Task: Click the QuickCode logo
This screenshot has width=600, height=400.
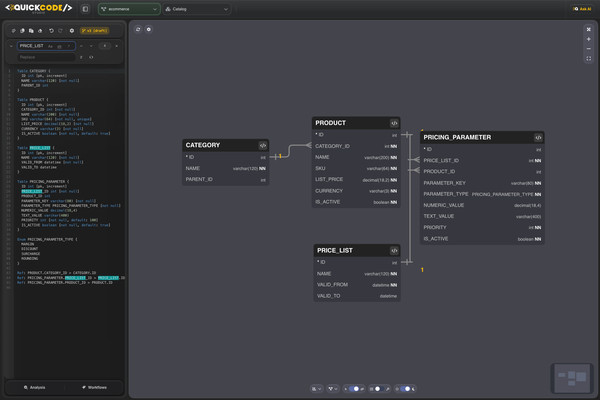Action: click(x=39, y=8)
